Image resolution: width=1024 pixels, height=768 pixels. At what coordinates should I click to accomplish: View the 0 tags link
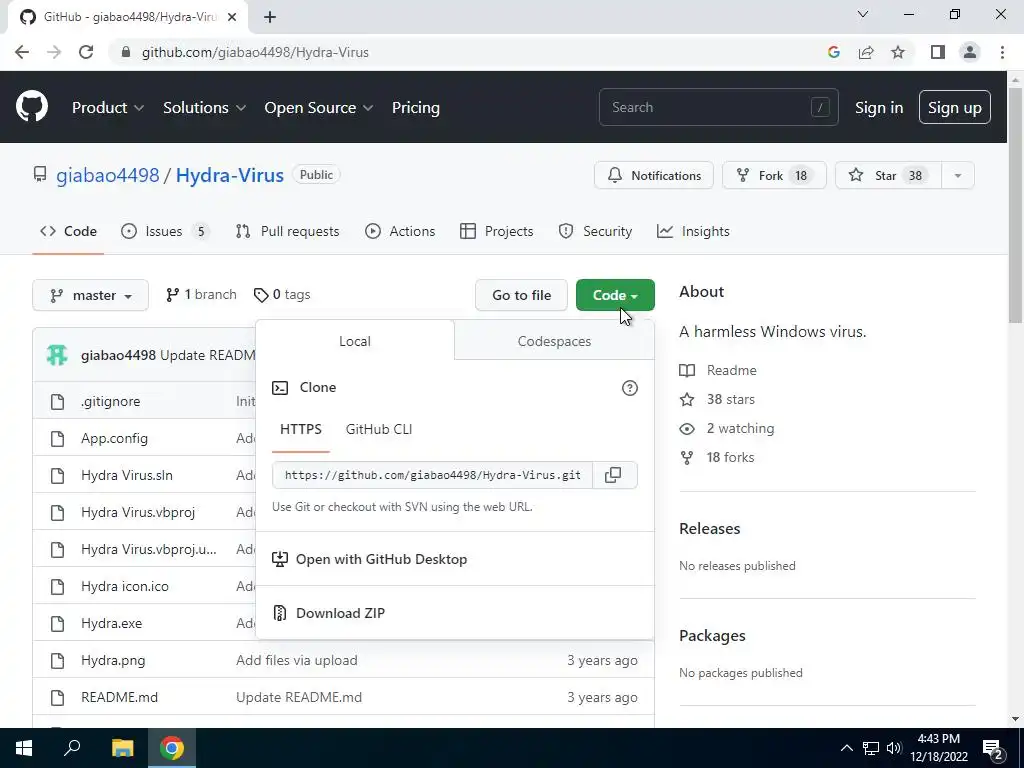[282, 295]
